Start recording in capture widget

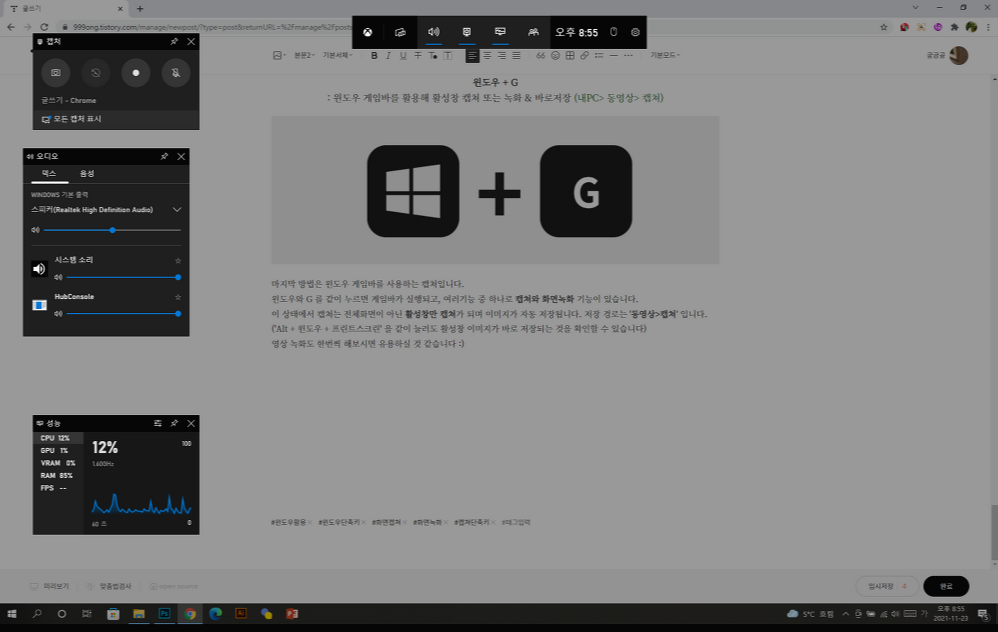136,73
